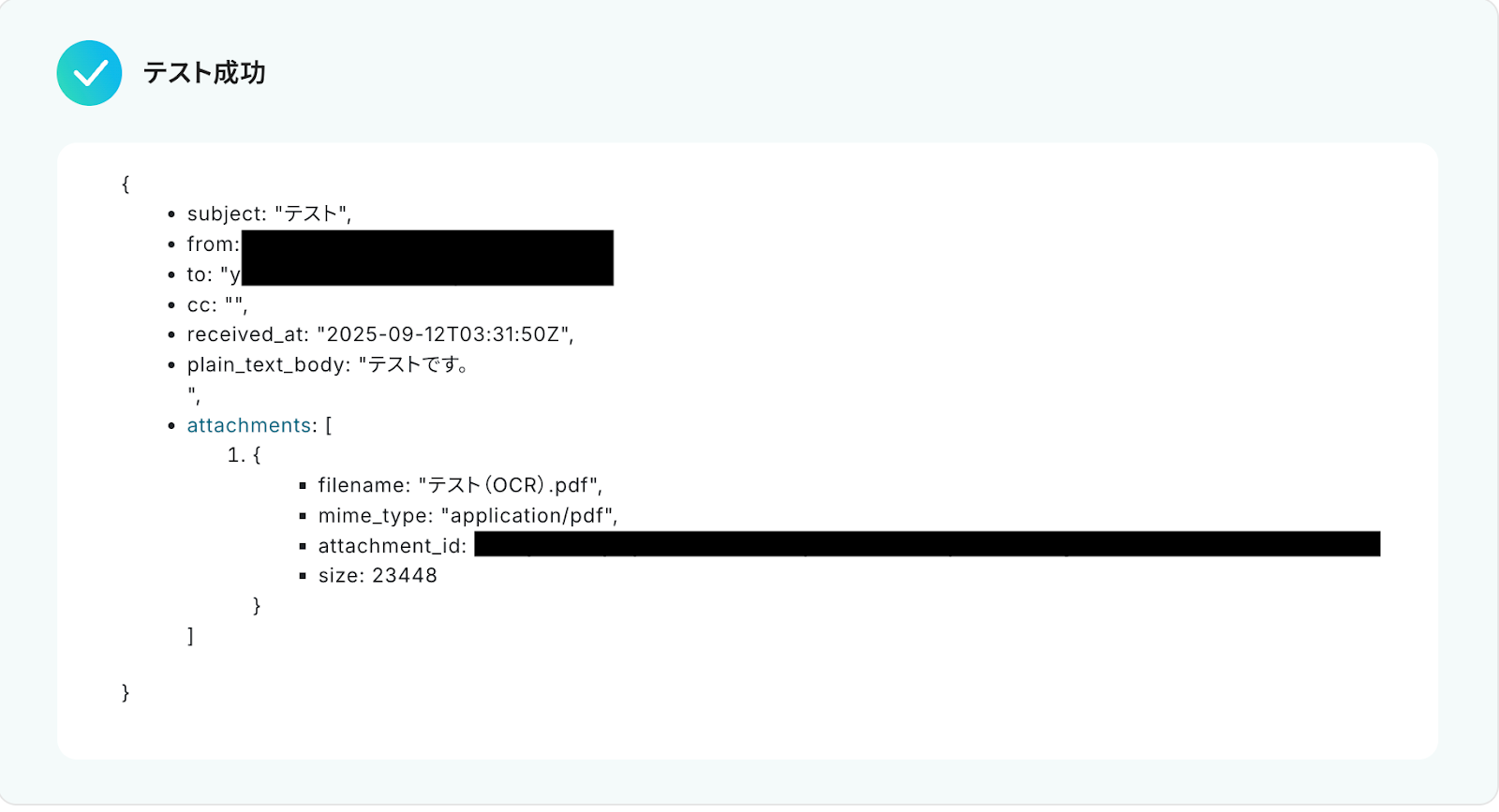Click the redacted attachment_id value
Image resolution: width=1499 pixels, height=812 pixels.
(927, 544)
